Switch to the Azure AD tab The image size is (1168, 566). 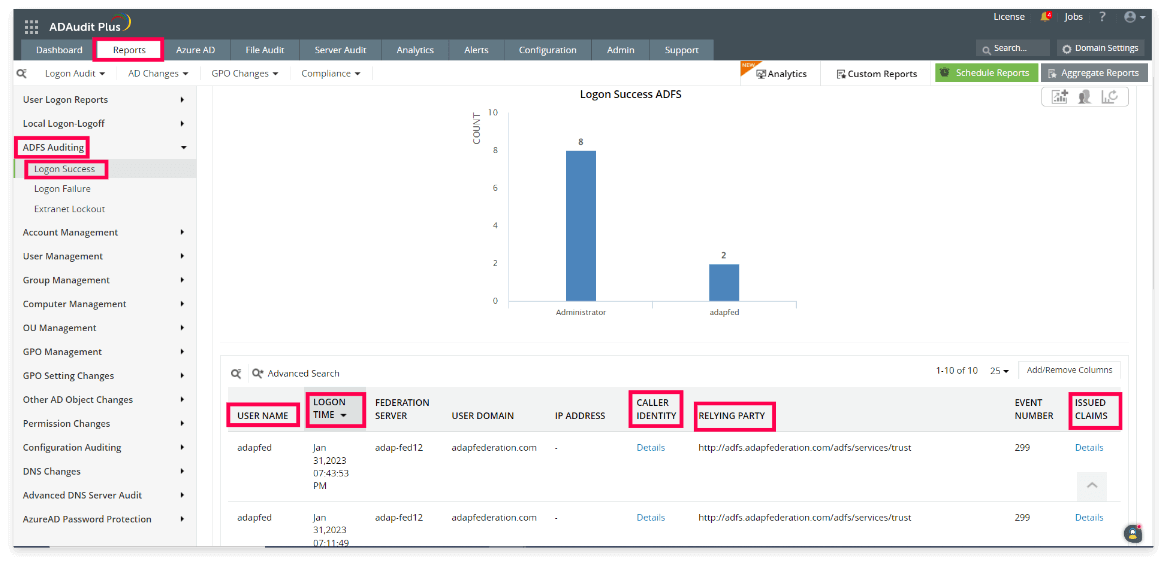click(x=195, y=50)
